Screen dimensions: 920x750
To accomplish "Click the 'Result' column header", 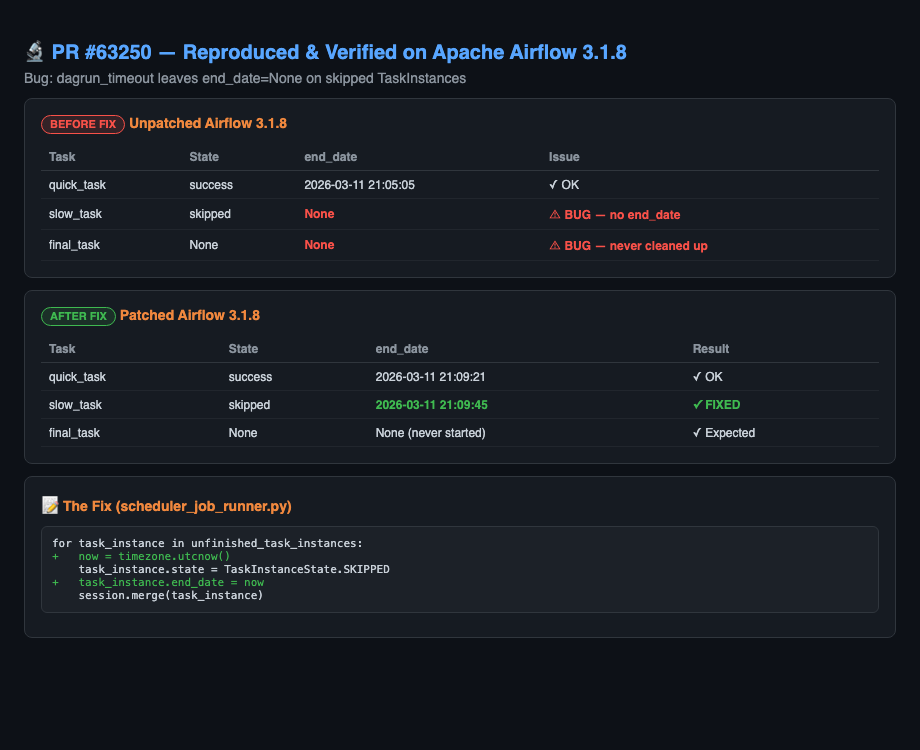I will tap(711, 349).
